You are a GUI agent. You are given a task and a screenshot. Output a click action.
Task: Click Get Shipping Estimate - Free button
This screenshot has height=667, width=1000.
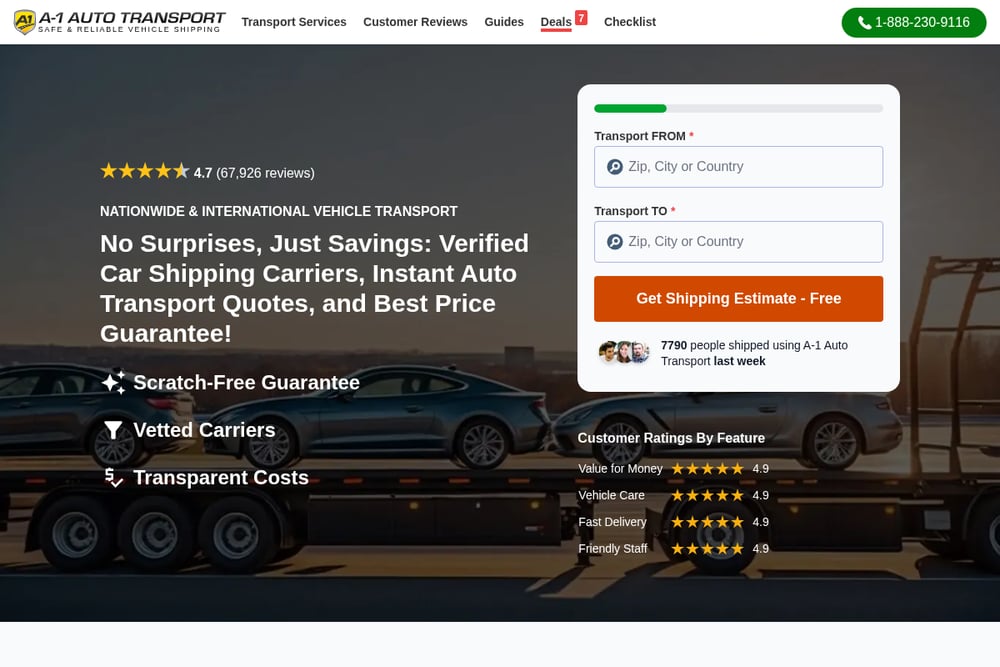pos(739,298)
